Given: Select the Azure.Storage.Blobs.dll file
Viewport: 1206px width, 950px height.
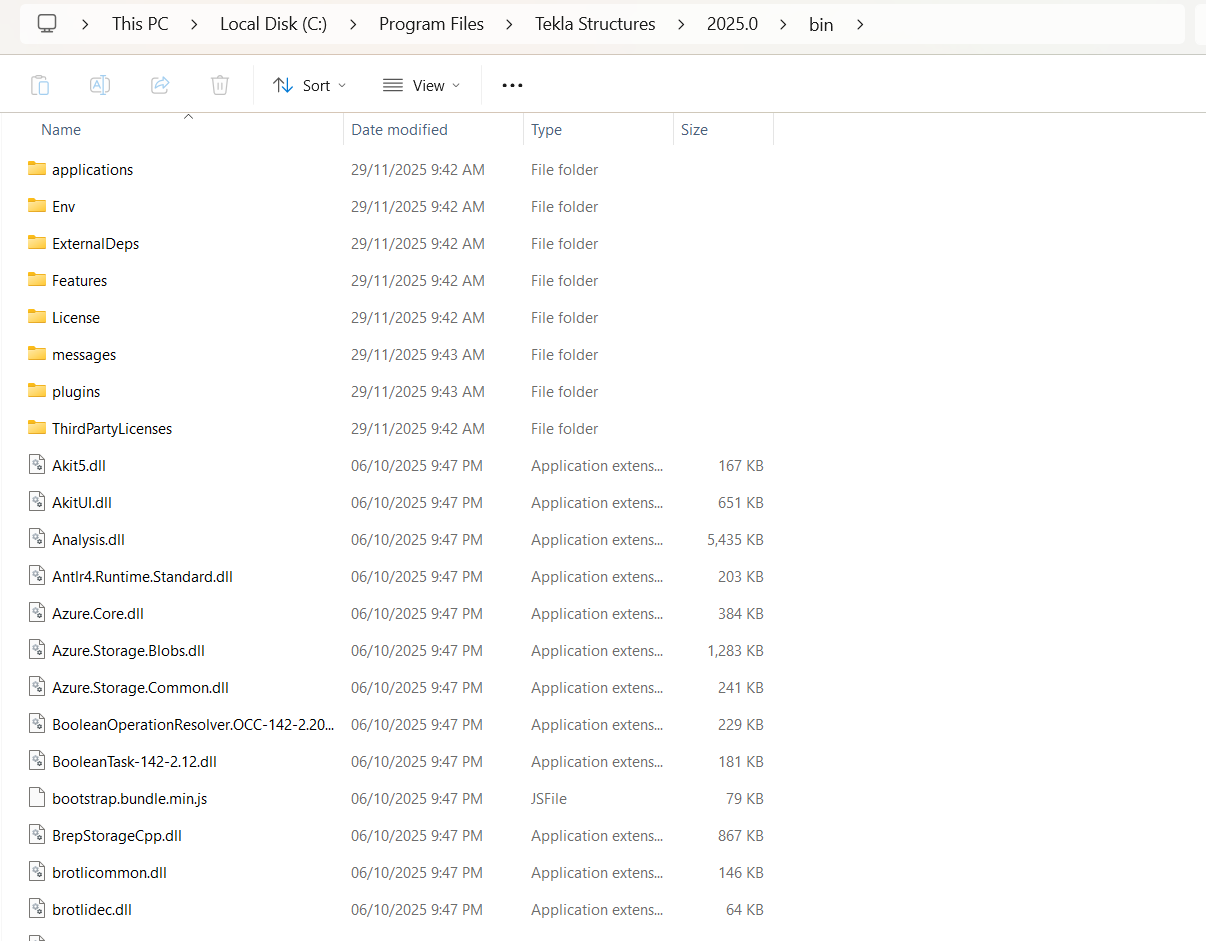Looking at the screenshot, I should click(x=128, y=650).
